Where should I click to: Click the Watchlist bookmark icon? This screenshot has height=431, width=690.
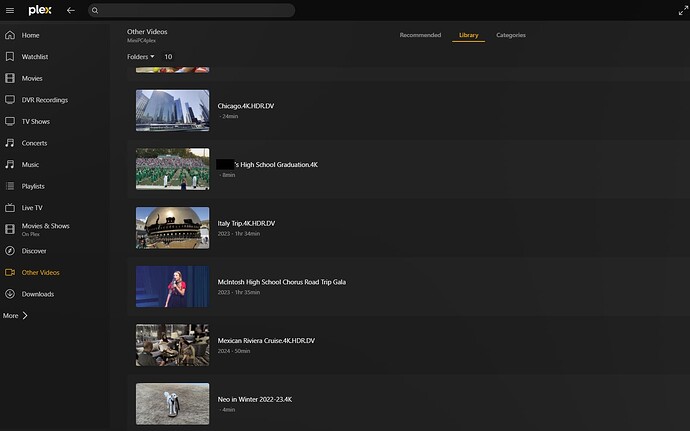[10, 56]
